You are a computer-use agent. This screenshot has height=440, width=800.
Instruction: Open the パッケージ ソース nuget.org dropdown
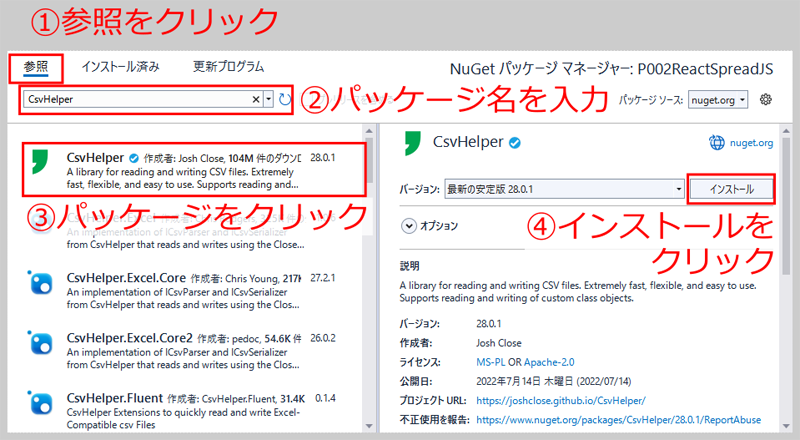717,100
